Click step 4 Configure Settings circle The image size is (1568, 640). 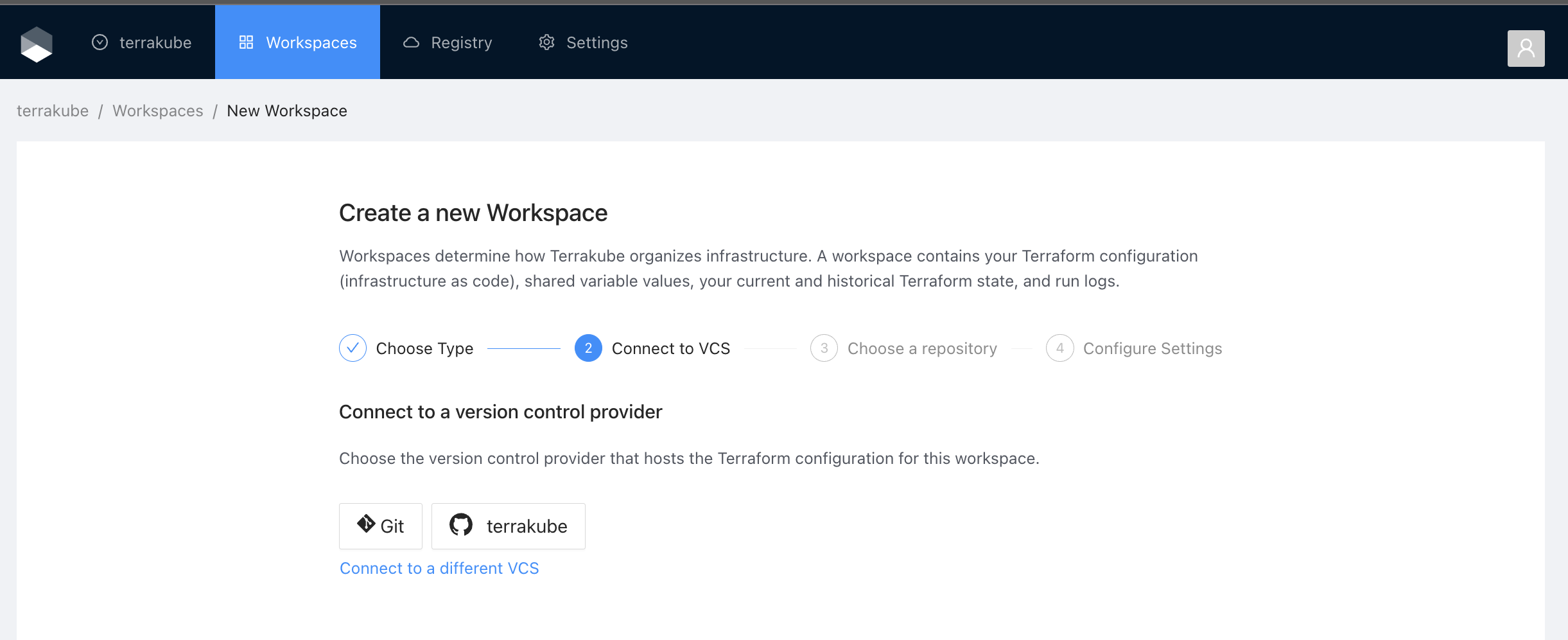[x=1059, y=348]
